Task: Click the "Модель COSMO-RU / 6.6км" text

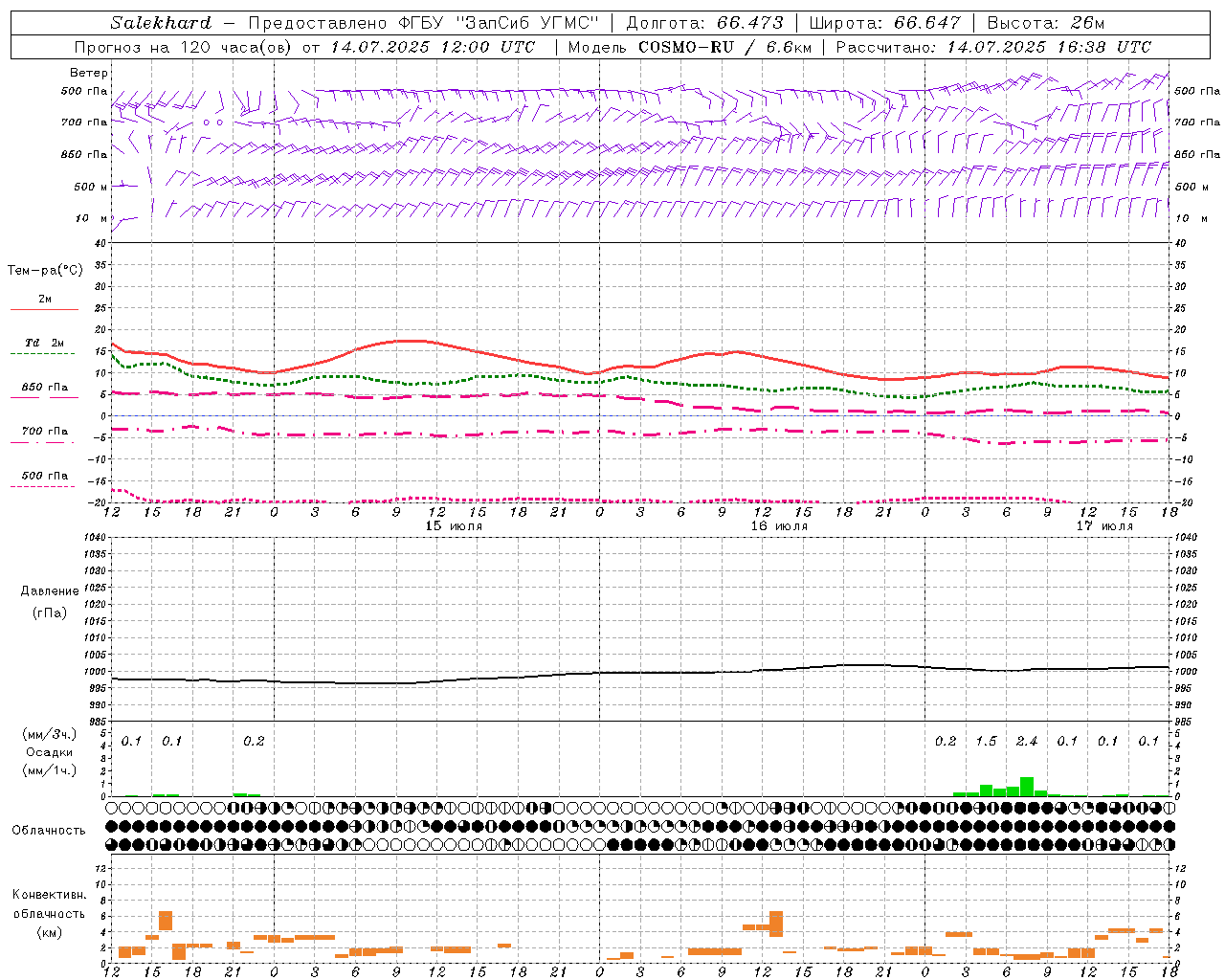Action: coord(689,47)
